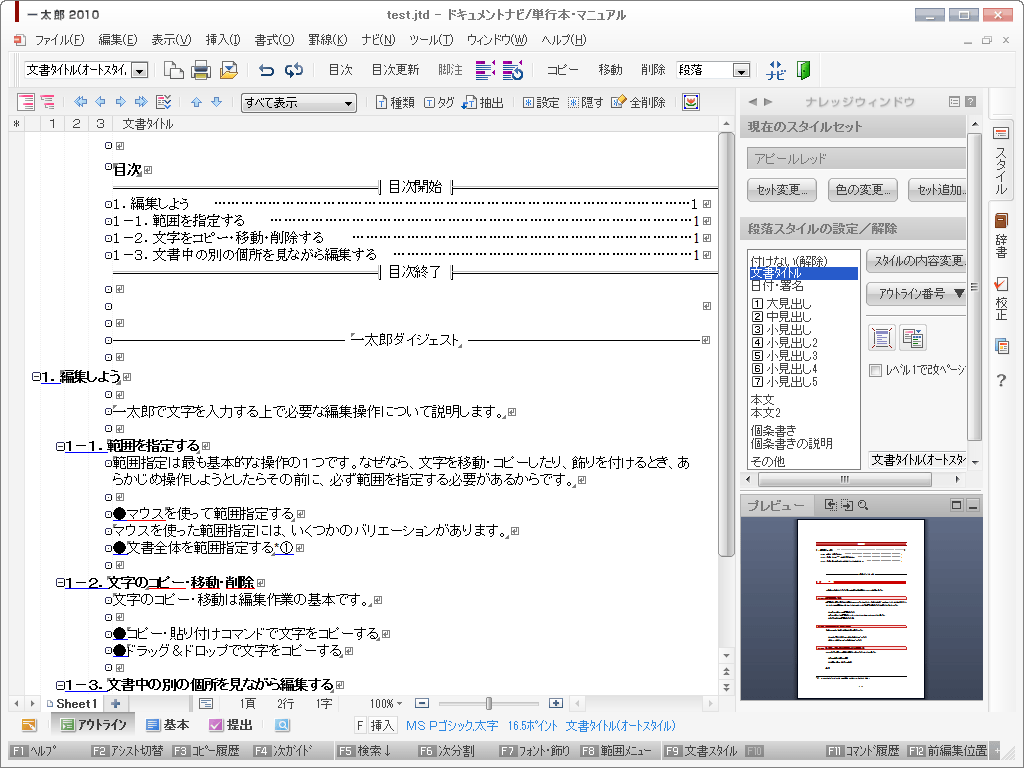The height and width of the screenshot is (768, 1024).
Task: Open the ファイル(F) menu
Action: [x=59, y=40]
